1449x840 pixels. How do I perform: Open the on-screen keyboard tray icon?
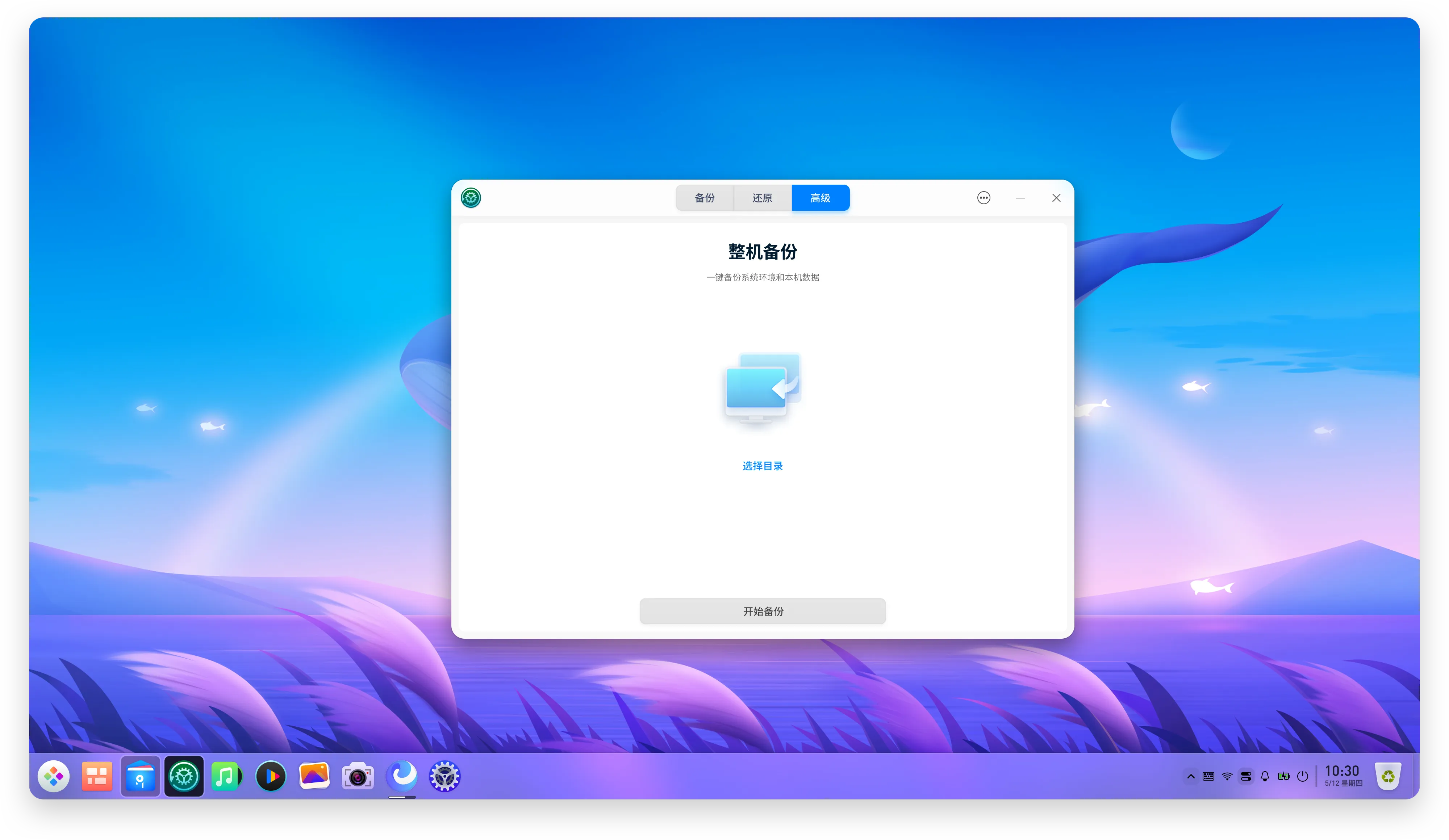(x=1209, y=777)
